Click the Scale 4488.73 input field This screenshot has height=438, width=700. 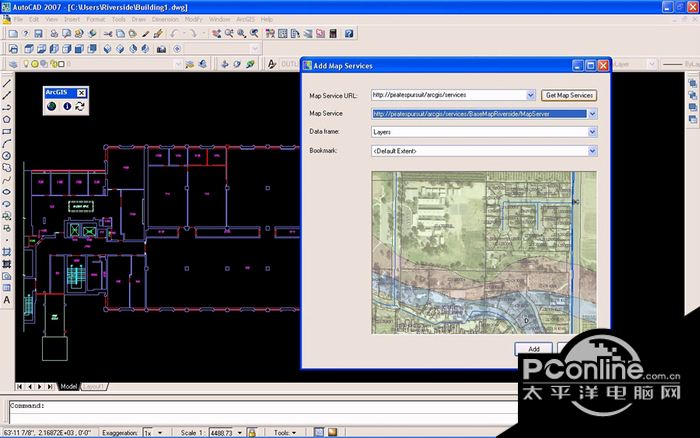[221, 433]
